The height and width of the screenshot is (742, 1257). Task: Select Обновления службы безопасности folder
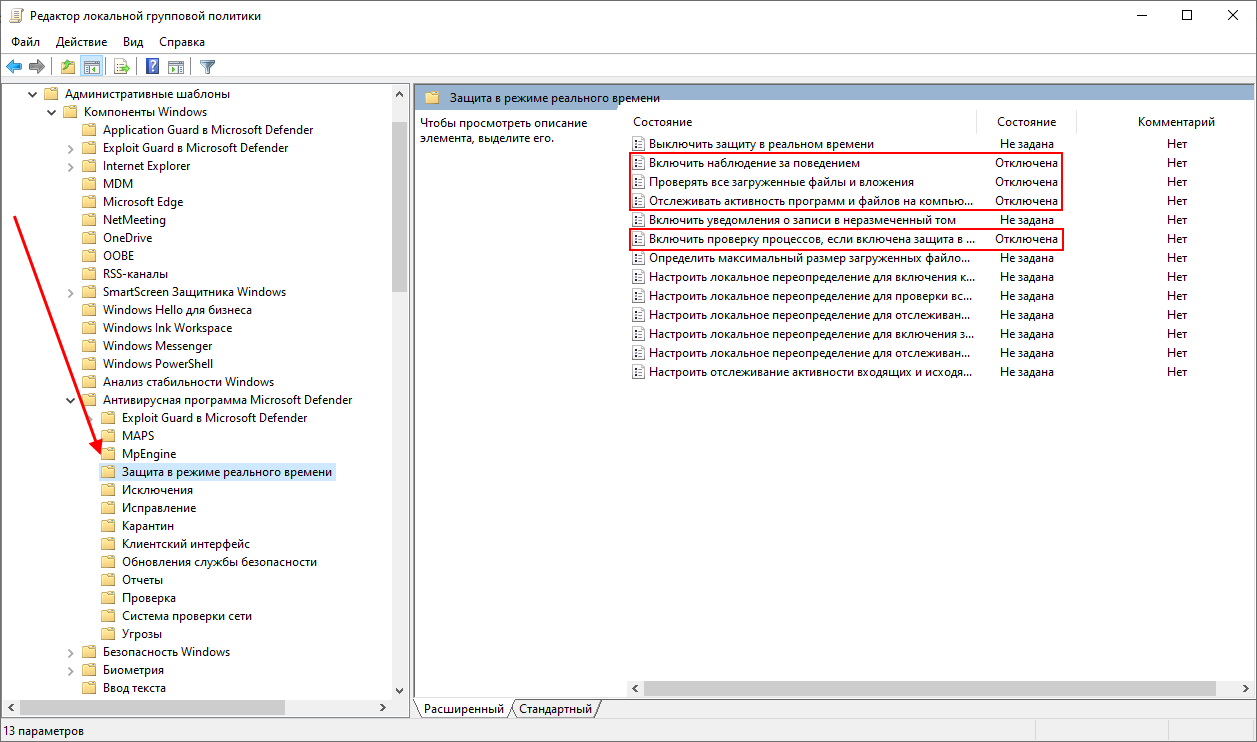[219, 562]
